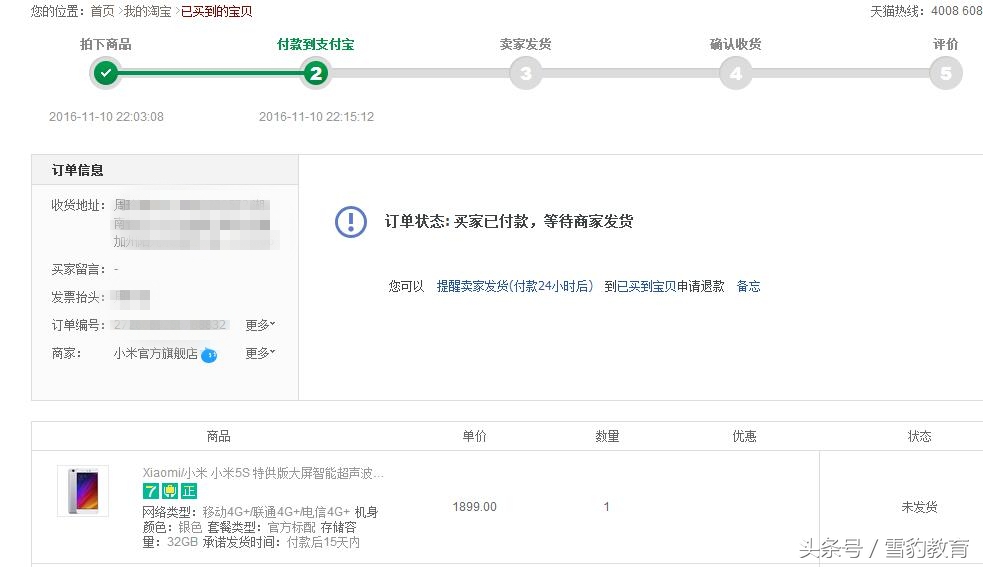The image size is (983, 567).
Task: Click the 商品 column header
Action: (x=219, y=436)
